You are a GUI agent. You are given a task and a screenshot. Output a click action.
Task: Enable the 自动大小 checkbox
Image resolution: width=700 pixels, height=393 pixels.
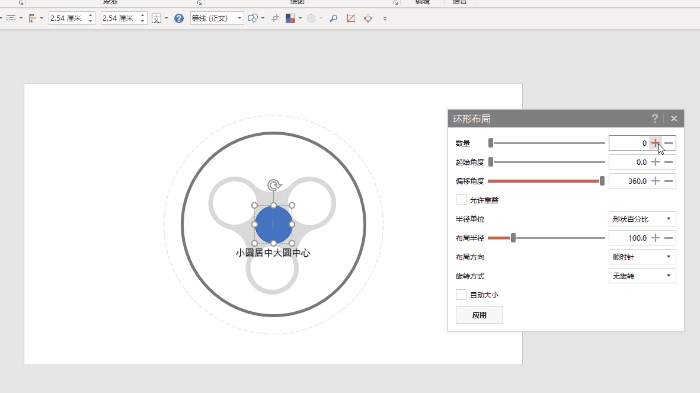point(461,294)
